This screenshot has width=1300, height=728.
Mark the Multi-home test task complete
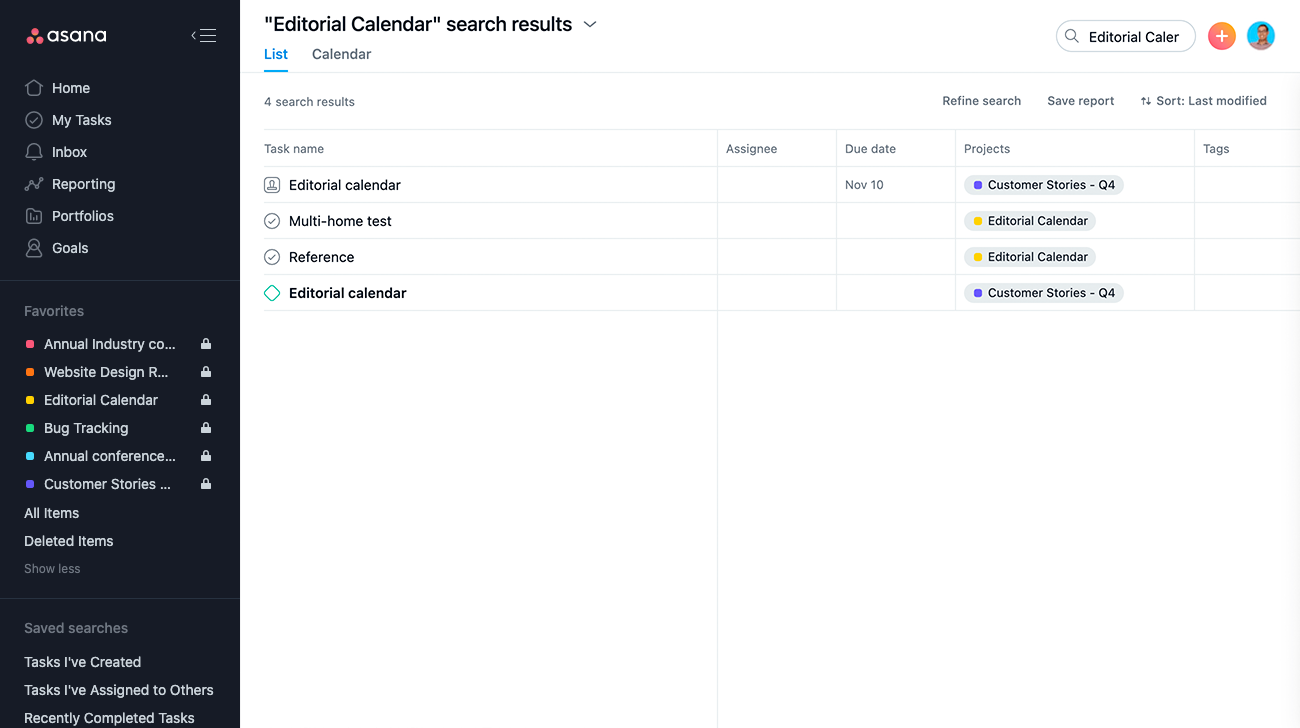[272, 221]
